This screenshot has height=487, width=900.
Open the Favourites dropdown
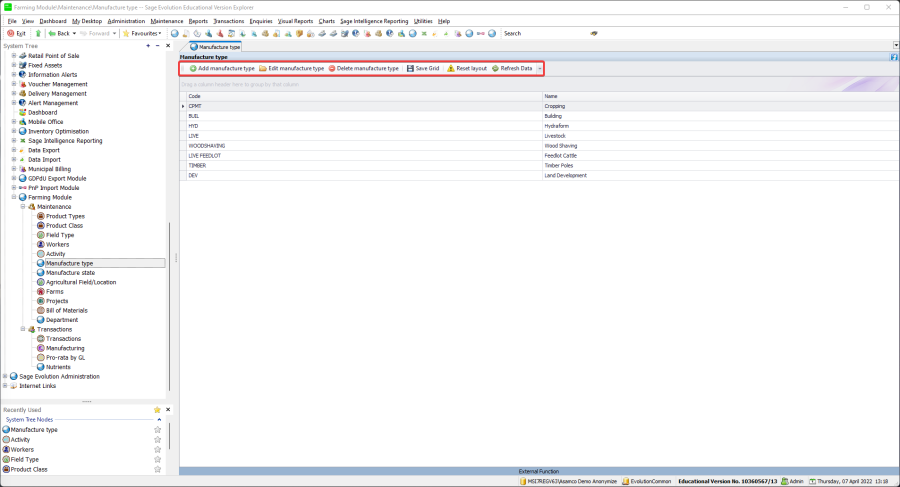click(142, 33)
